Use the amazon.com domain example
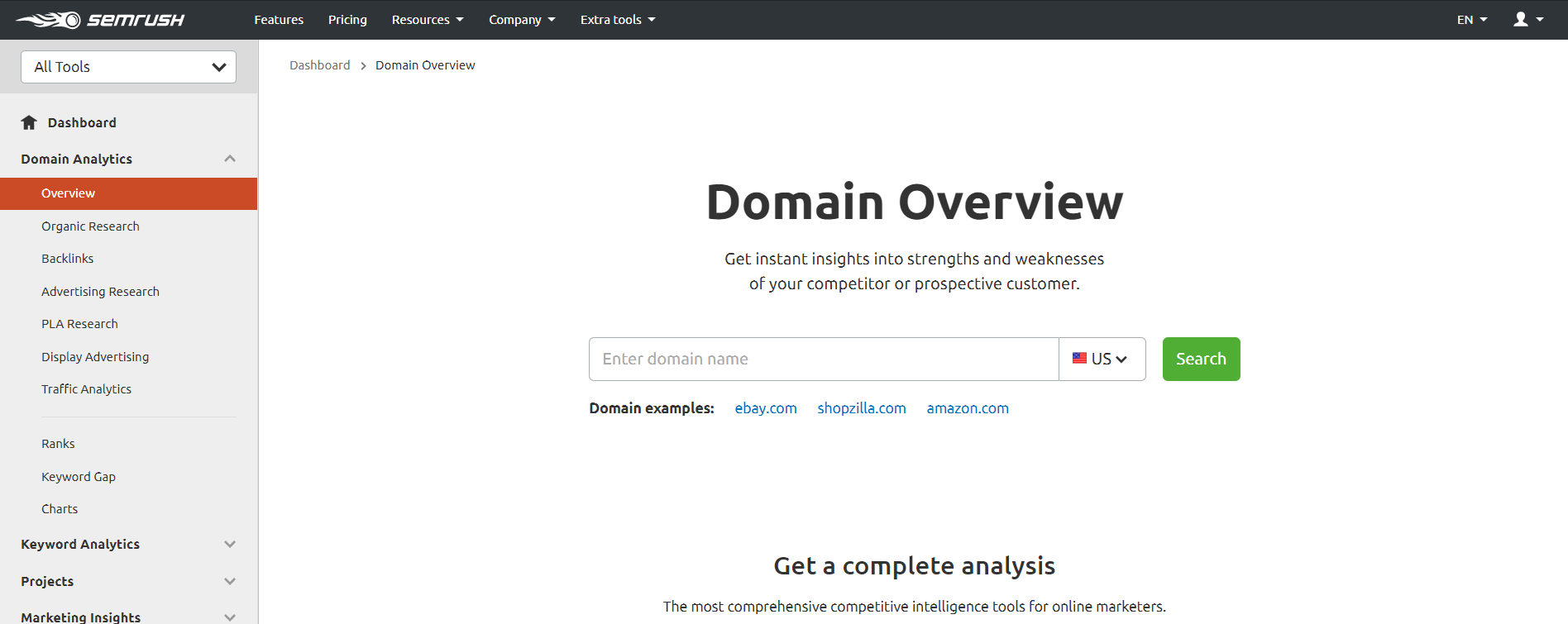 coord(968,408)
